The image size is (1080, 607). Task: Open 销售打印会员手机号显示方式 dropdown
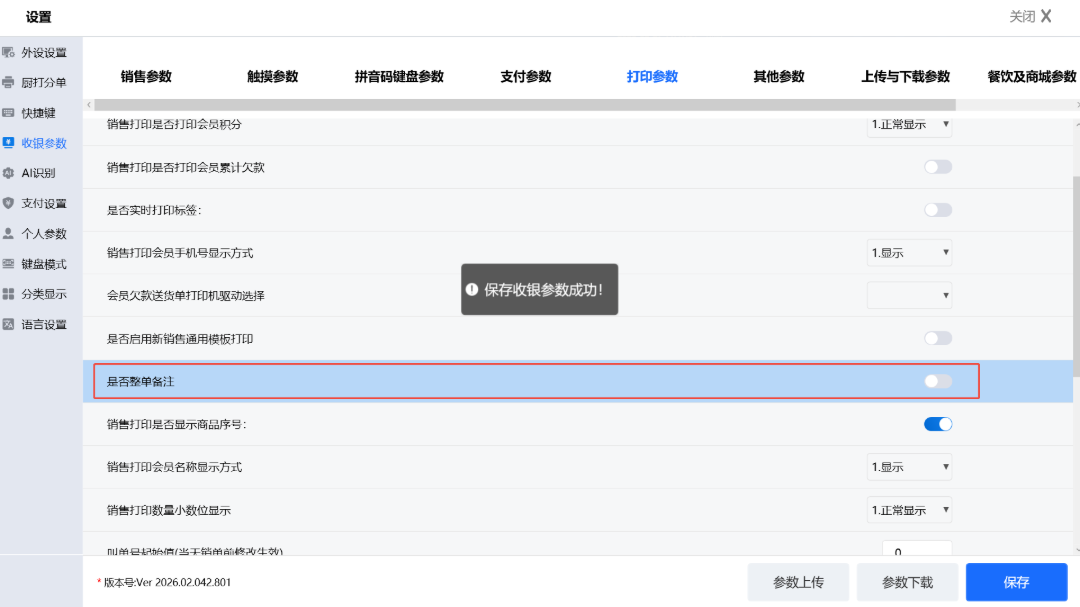tap(909, 253)
